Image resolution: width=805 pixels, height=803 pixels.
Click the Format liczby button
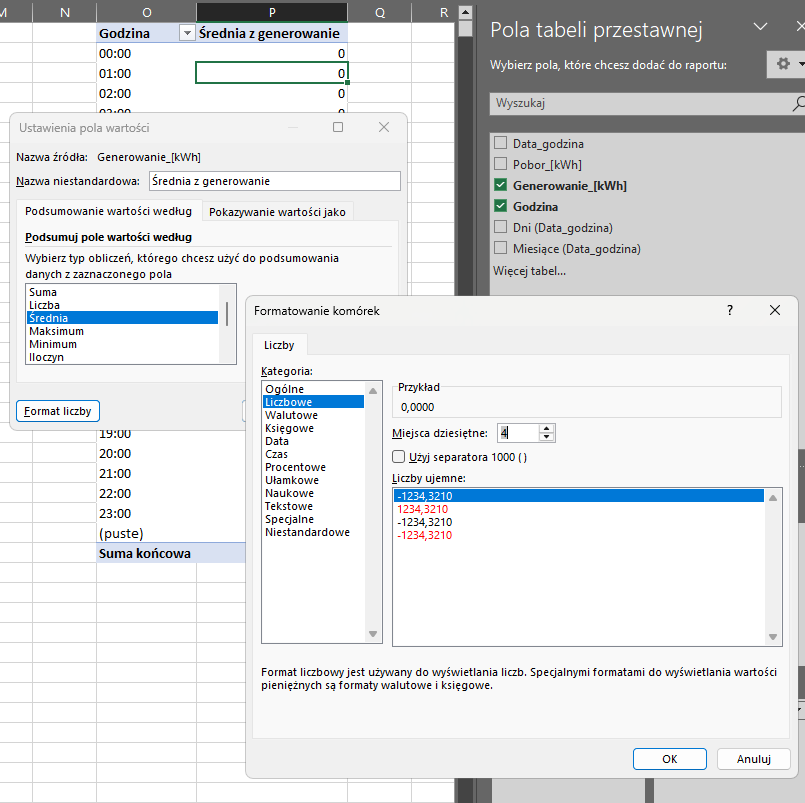(58, 411)
